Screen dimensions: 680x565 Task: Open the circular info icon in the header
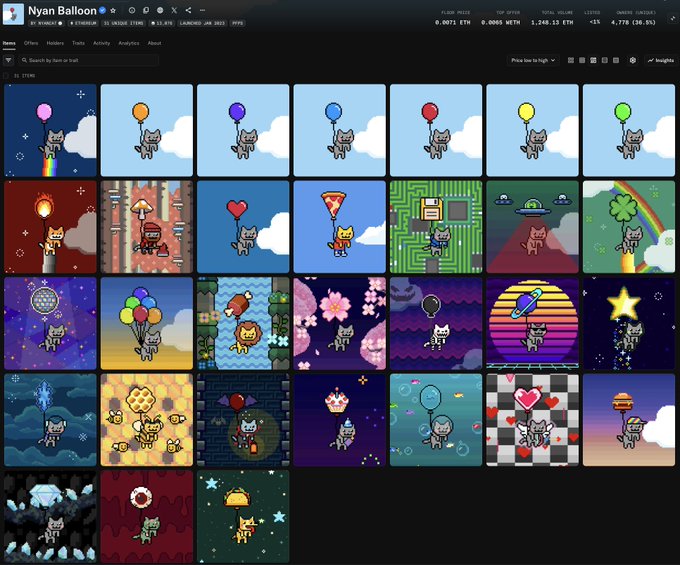pos(132,10)
